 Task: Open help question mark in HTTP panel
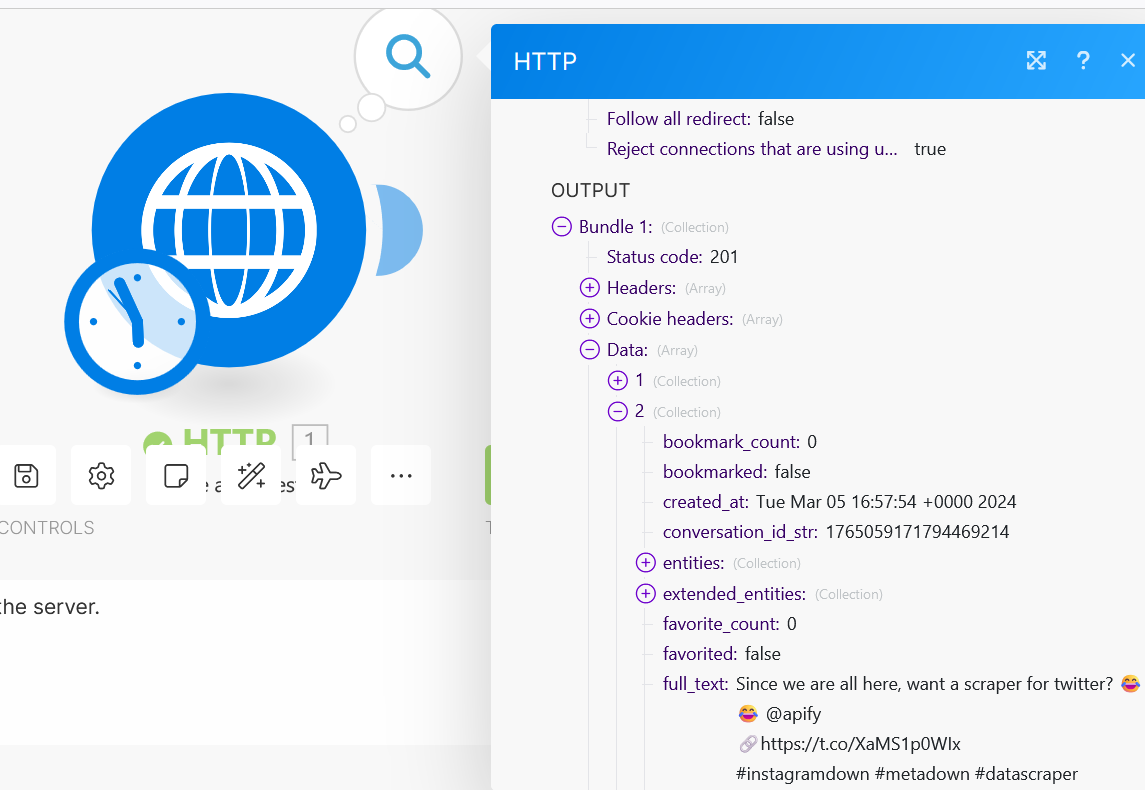pos(1083,61)
